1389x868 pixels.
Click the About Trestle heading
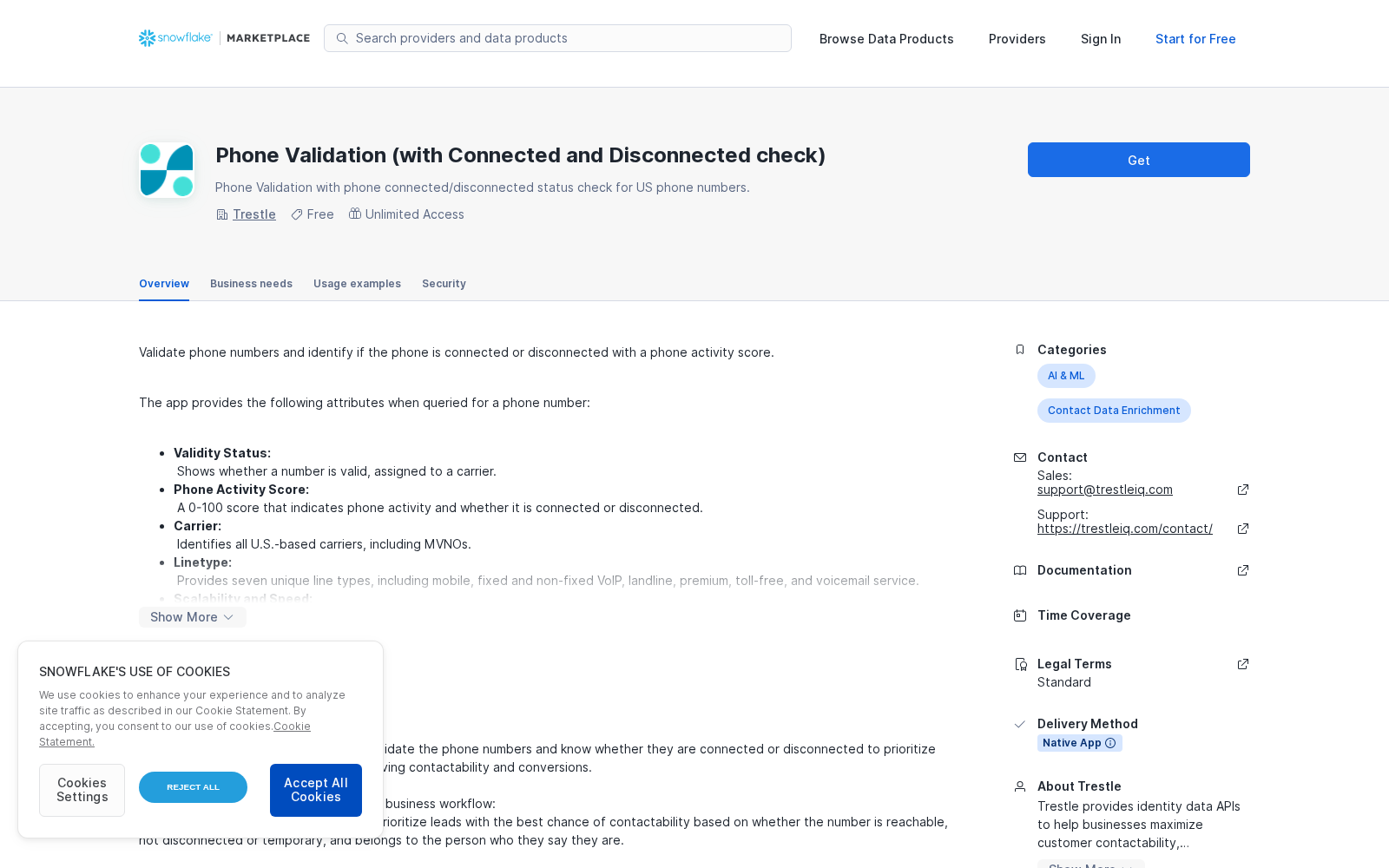pos(1079,786)
